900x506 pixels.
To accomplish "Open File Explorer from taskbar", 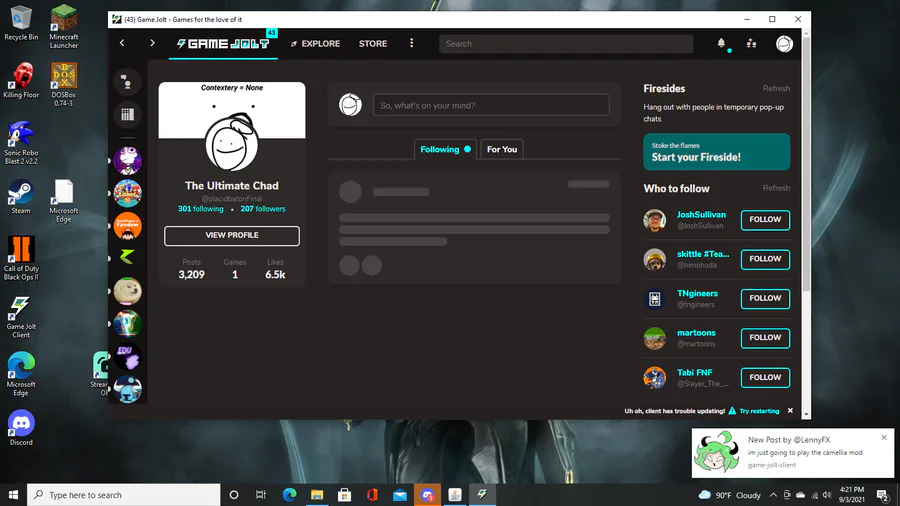I will coord(317,495).
